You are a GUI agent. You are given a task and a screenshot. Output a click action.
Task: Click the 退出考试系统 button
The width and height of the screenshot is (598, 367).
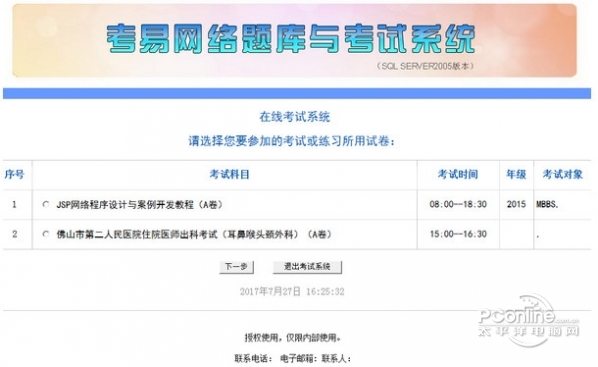coord(307,267)
